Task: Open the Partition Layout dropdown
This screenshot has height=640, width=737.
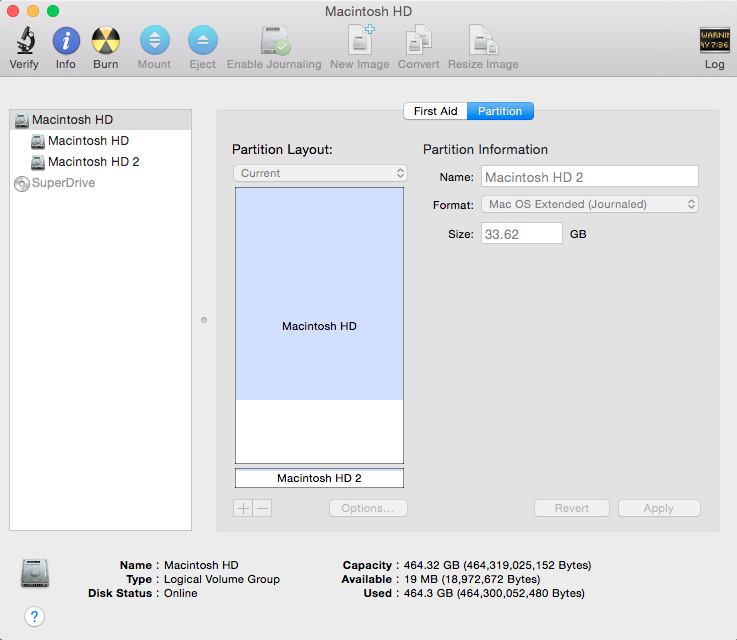Action: tap(320, 173)
